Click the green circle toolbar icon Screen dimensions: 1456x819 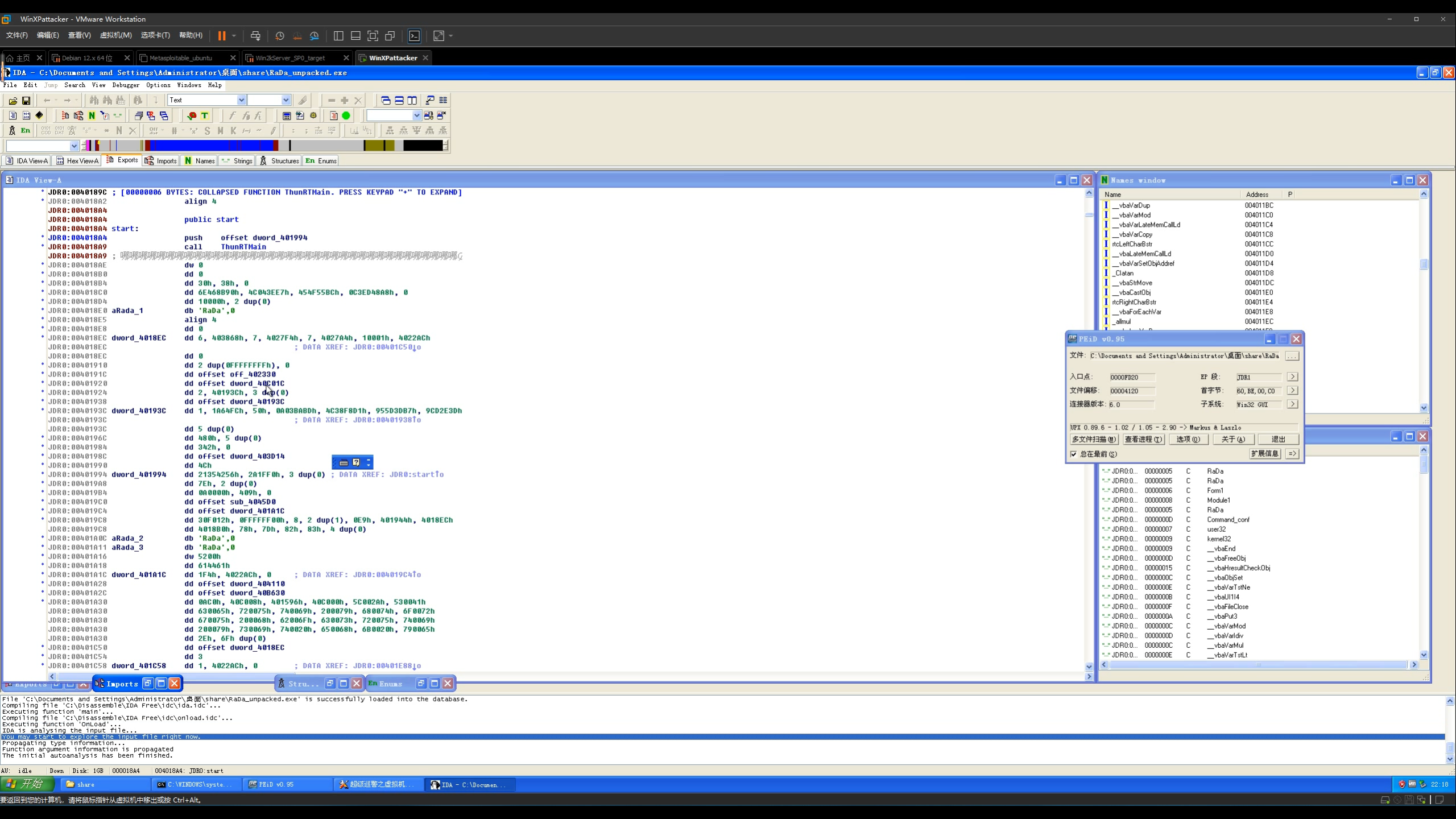(346, 115)
